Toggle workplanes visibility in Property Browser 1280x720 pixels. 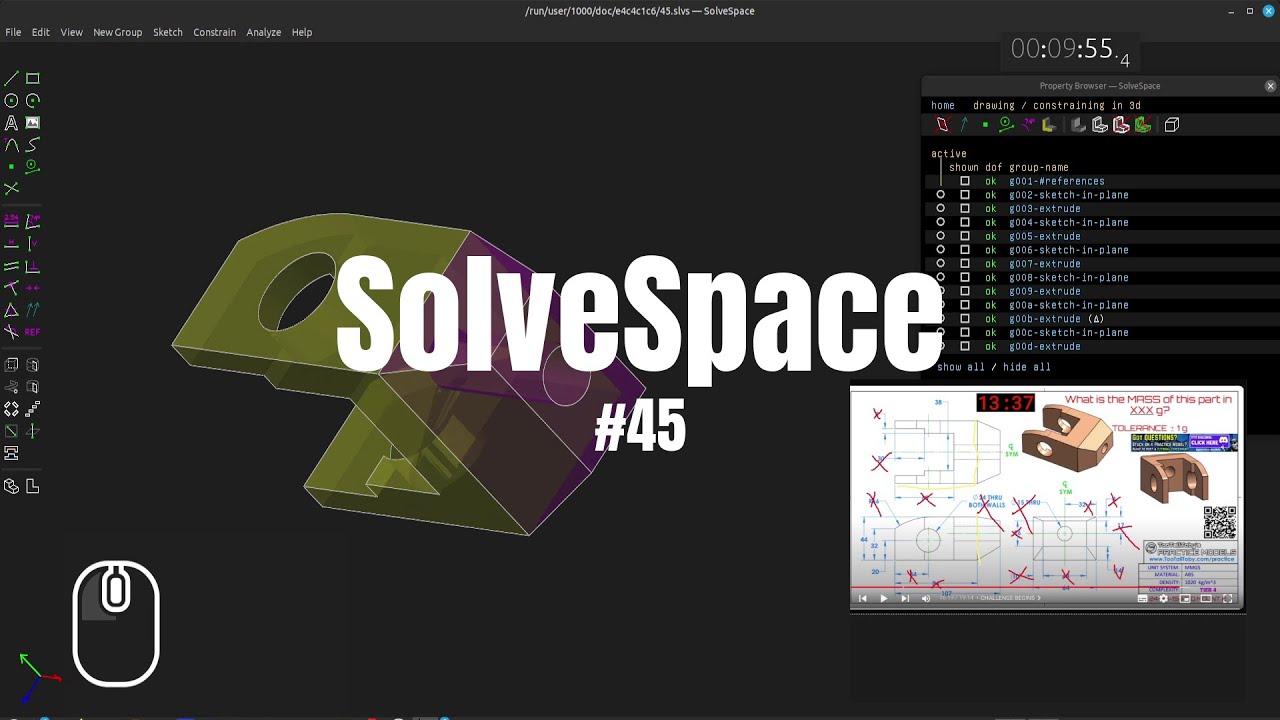942,125
